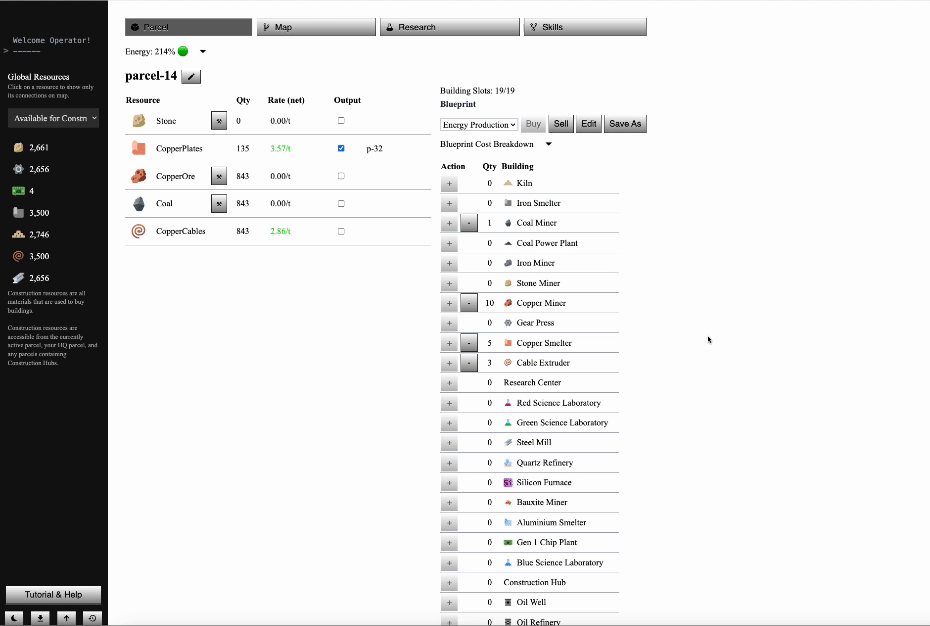Open the Research tab

450,27
